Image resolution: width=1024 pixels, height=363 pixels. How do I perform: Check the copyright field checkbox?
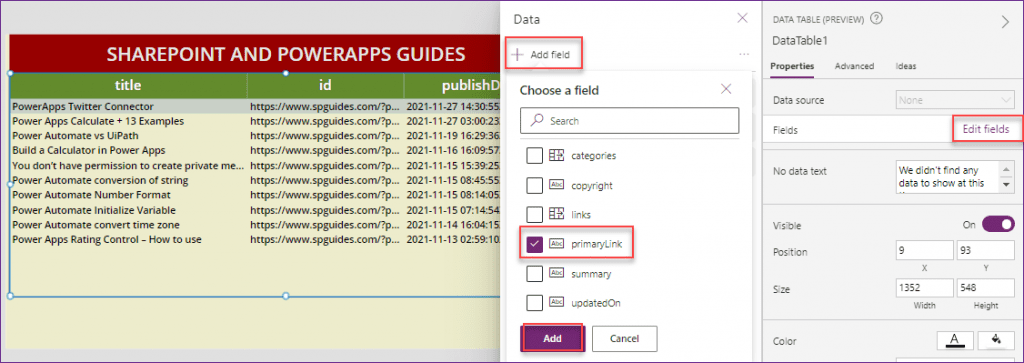(x=534, y=185)
